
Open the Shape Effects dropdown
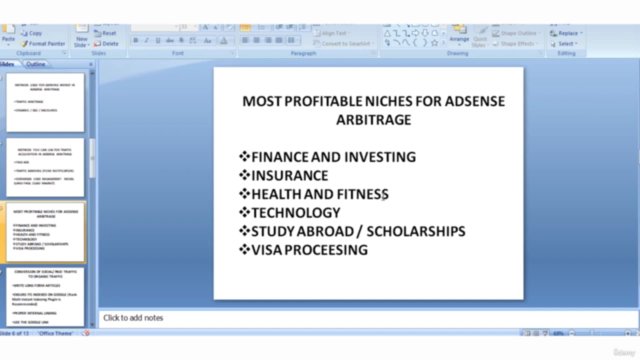(516, 44)
